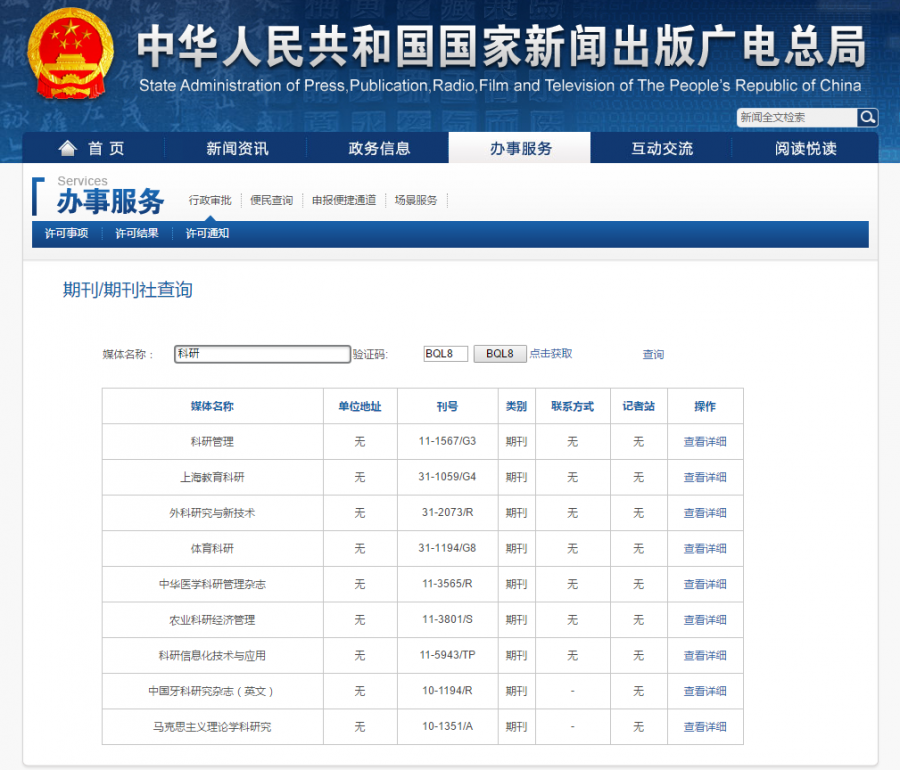Open the 互动交流 navigation tab

pyautogui.click(x=662, y=148)
